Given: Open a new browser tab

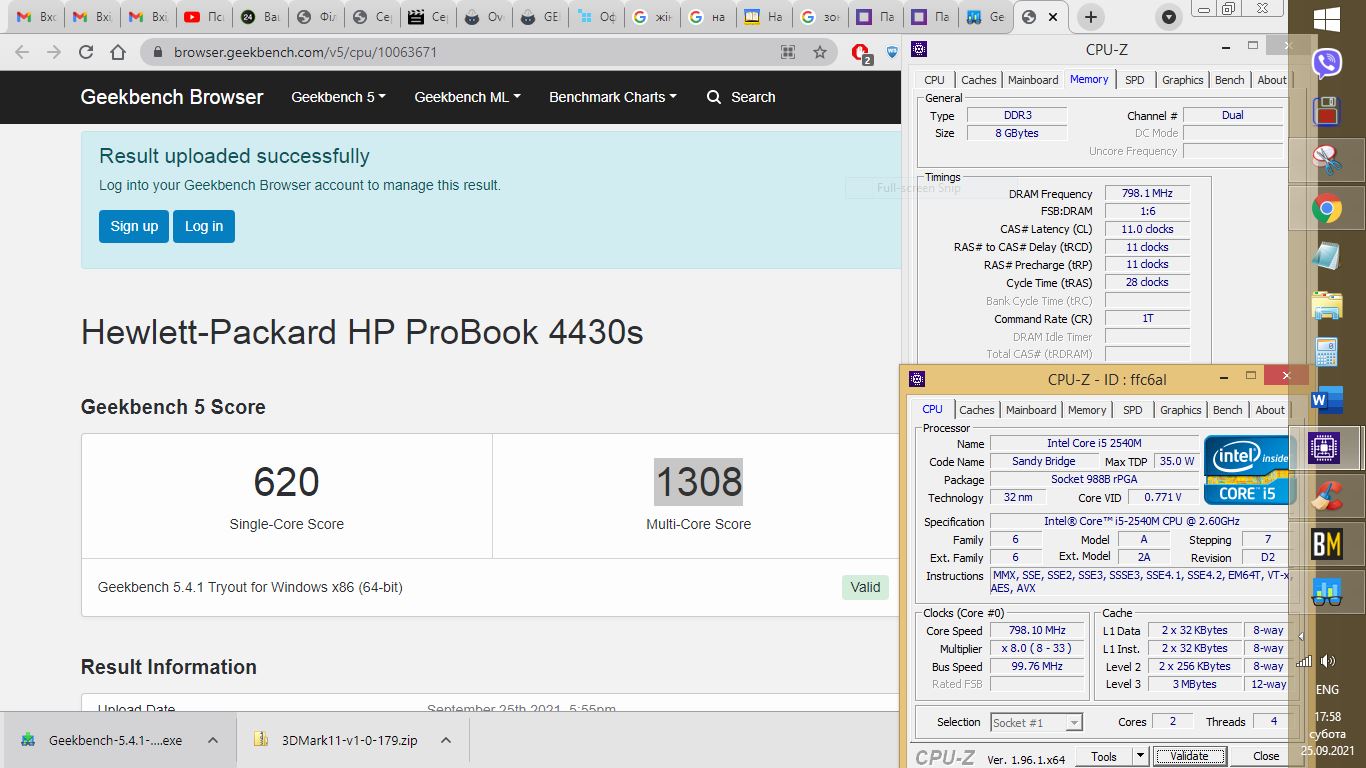Looking at the screenshot, I should click(x=1091, y=17).
